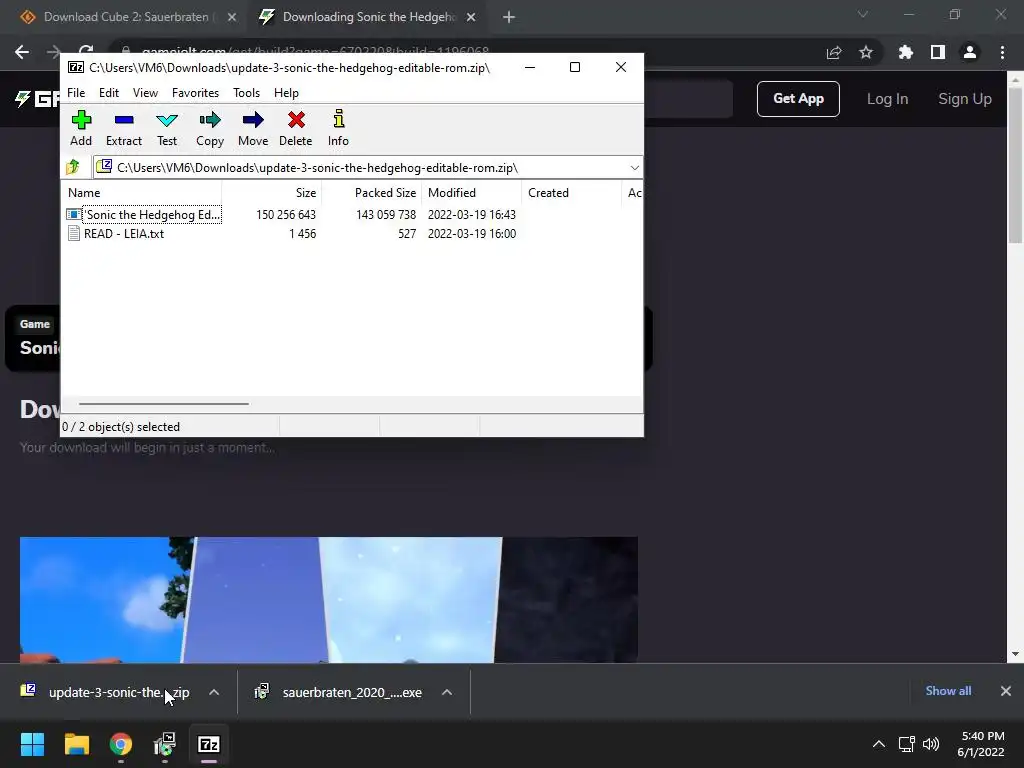The width and height of the screenshot is (1024, 768).
Task: Click the Log In link
Action: click(x=888, y=99)
